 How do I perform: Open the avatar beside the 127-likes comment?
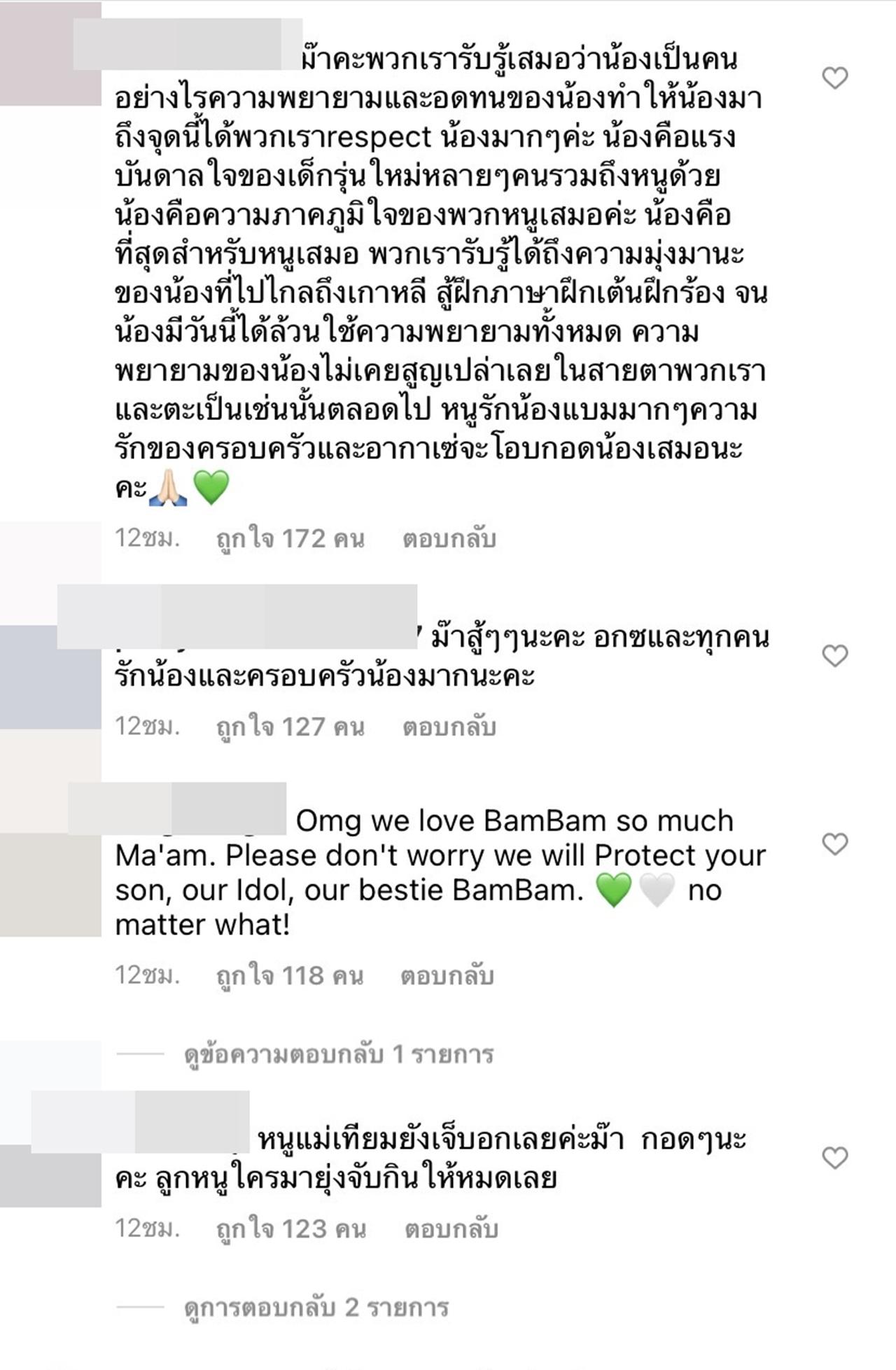(50, 676)
